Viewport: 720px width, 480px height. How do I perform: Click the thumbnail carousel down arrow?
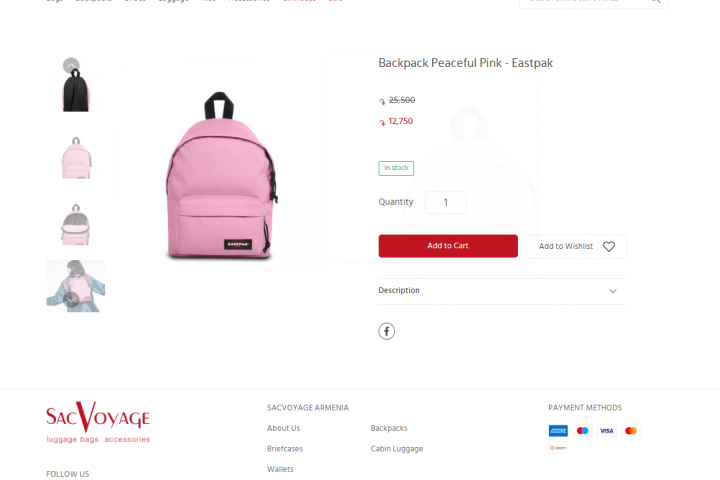point(71,299)
